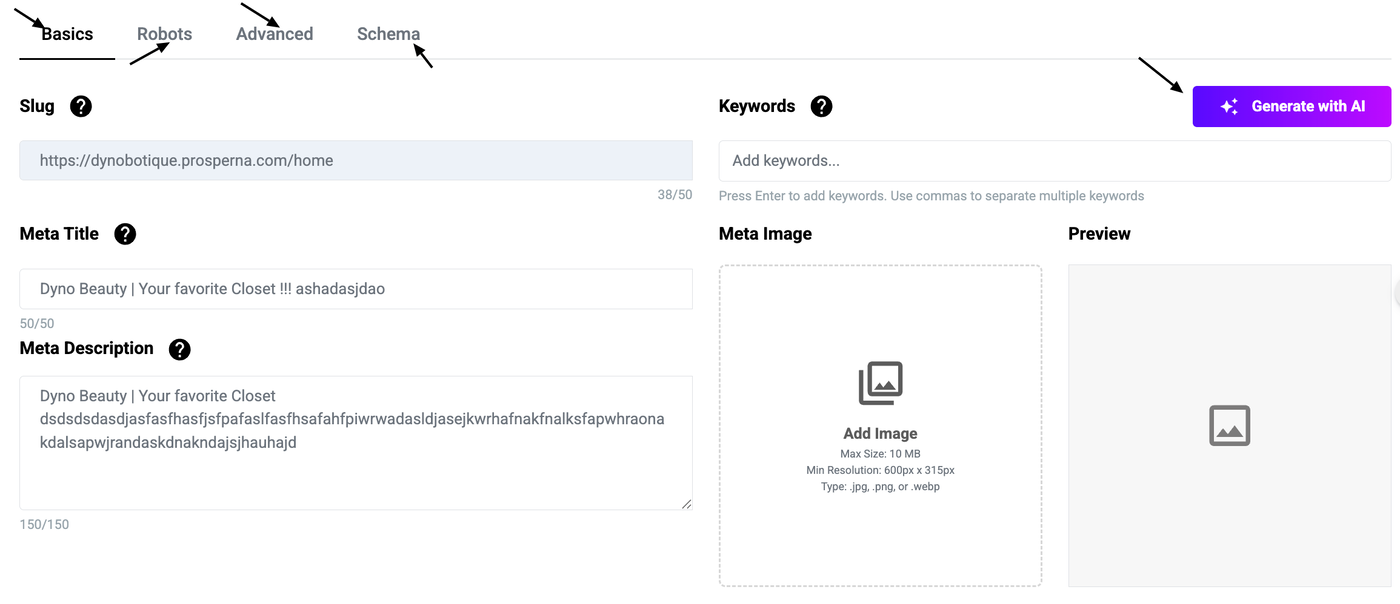This screenshot has height=604, width=1400.
Task: Click the round button at the right edge
Action: coord(1397,293)
